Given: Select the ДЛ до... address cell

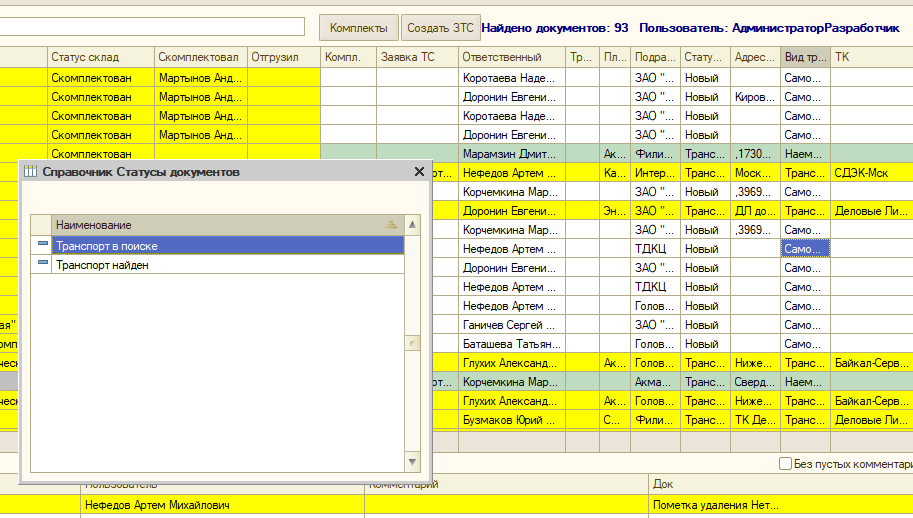Looking at the screenshot, I should [x=755, y=211].
